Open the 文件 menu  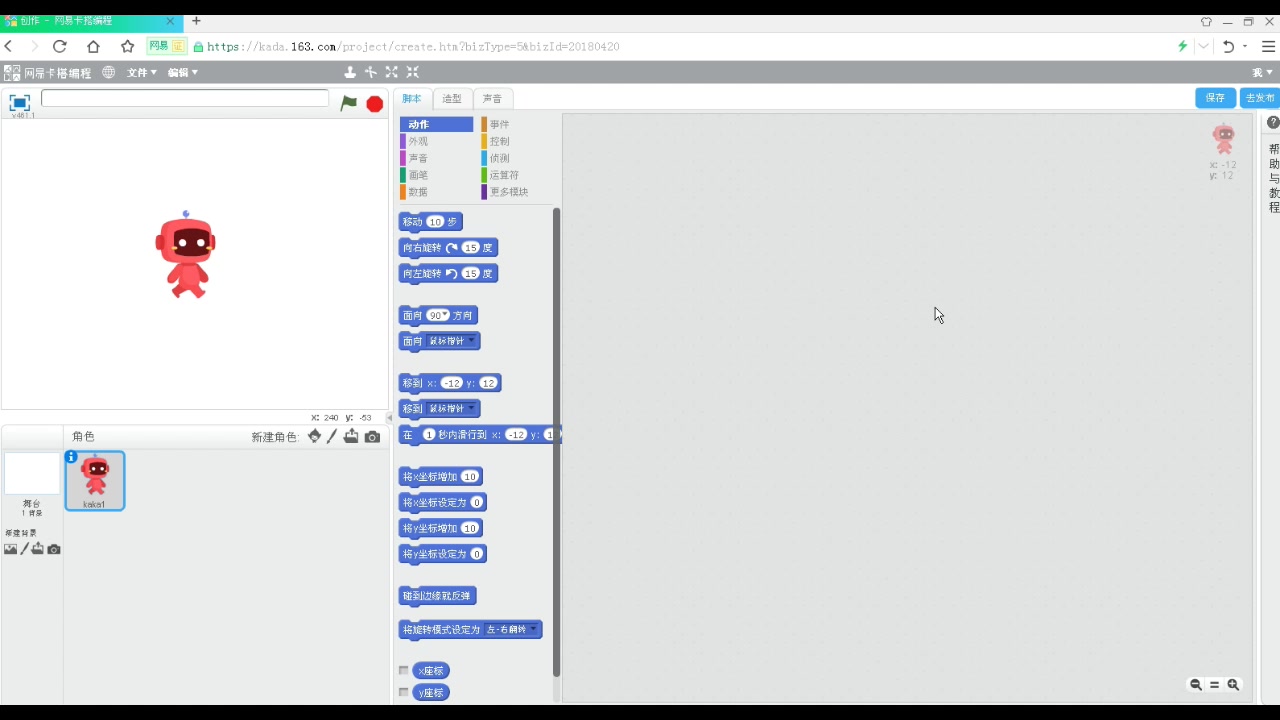(x=140, y=72)
